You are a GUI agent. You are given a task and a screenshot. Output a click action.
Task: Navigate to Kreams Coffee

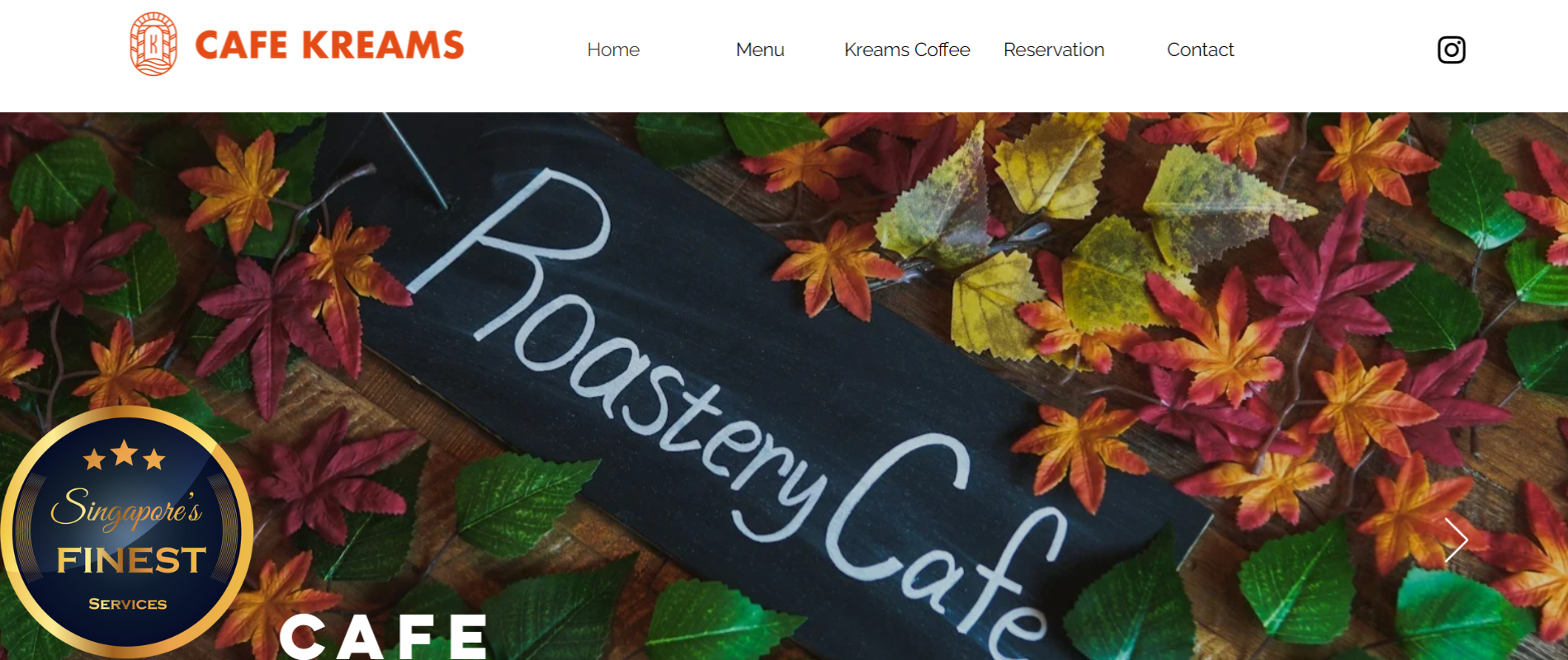pos(907,49)
